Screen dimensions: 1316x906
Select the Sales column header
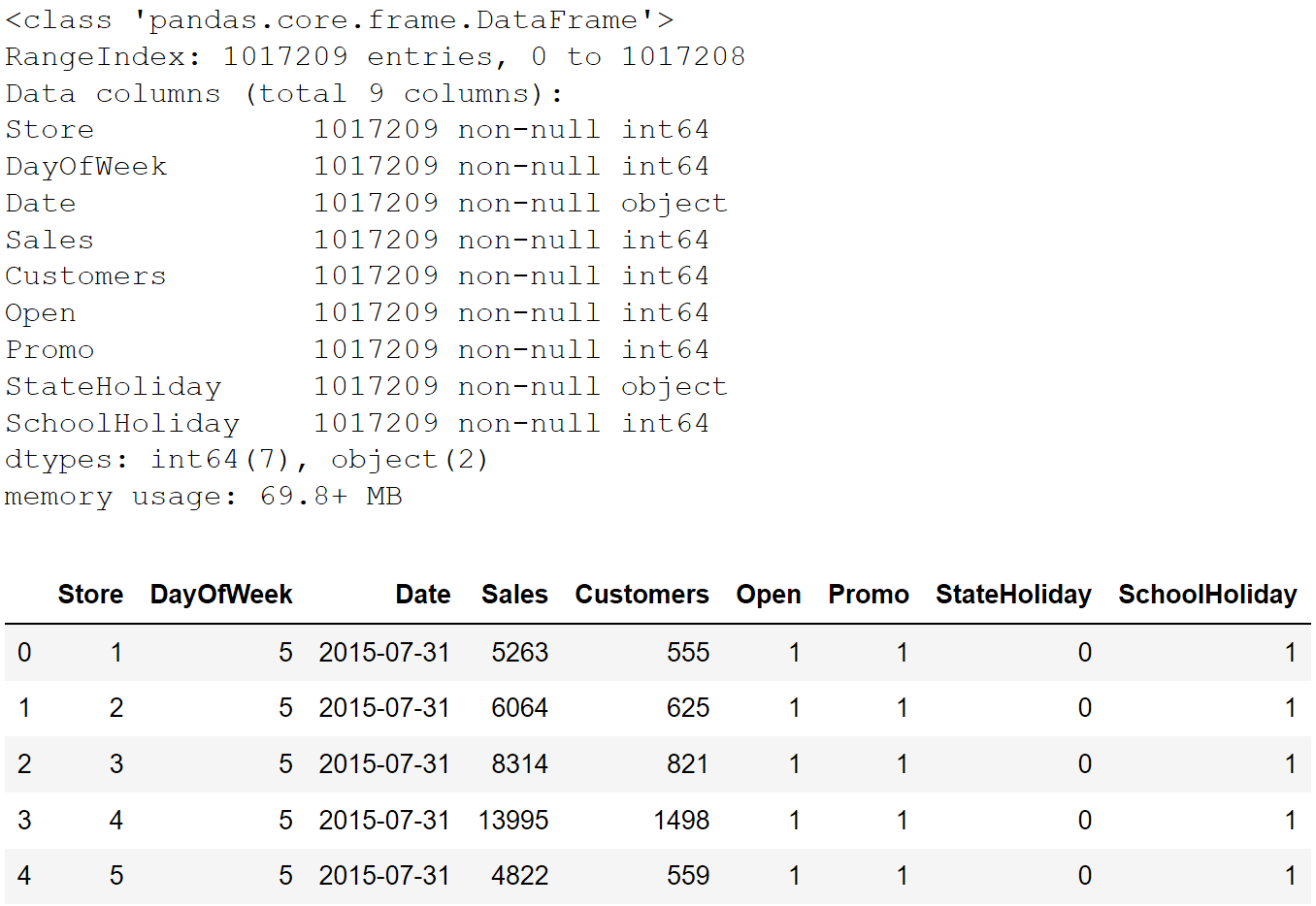[x=514, y=595]
